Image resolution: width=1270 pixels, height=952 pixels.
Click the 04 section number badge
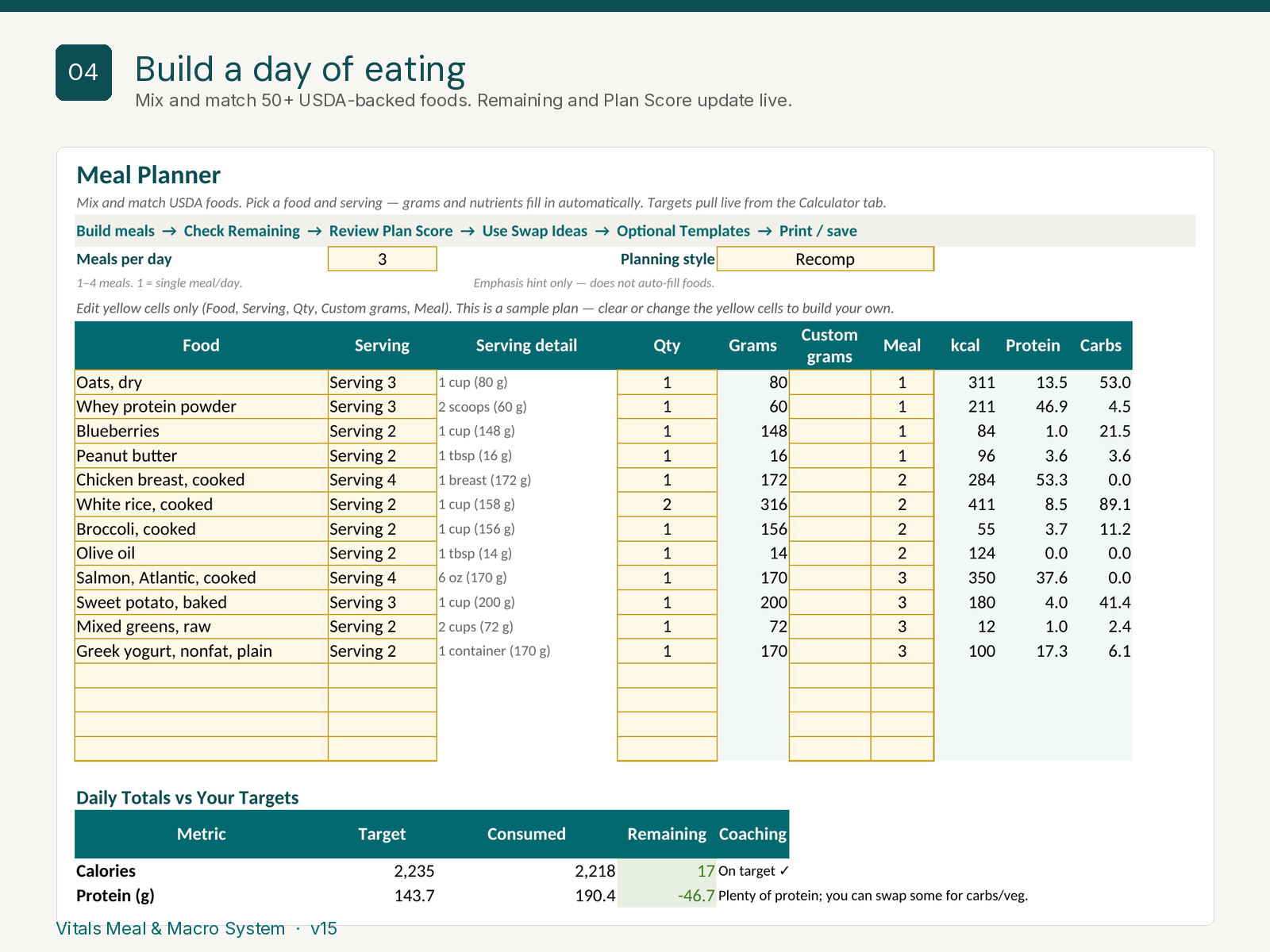point(83,72)
